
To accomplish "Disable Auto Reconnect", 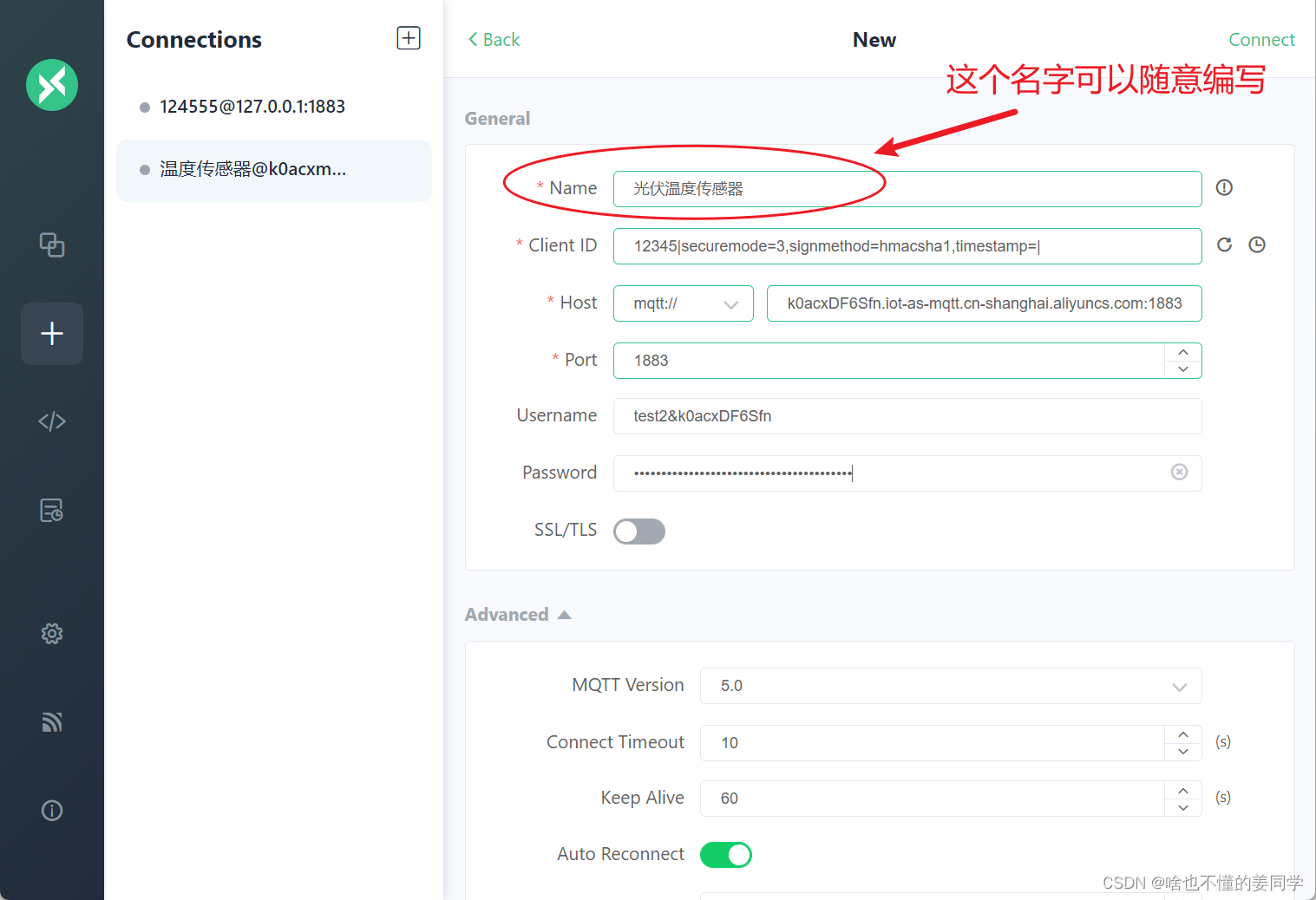I will (726, 854).
